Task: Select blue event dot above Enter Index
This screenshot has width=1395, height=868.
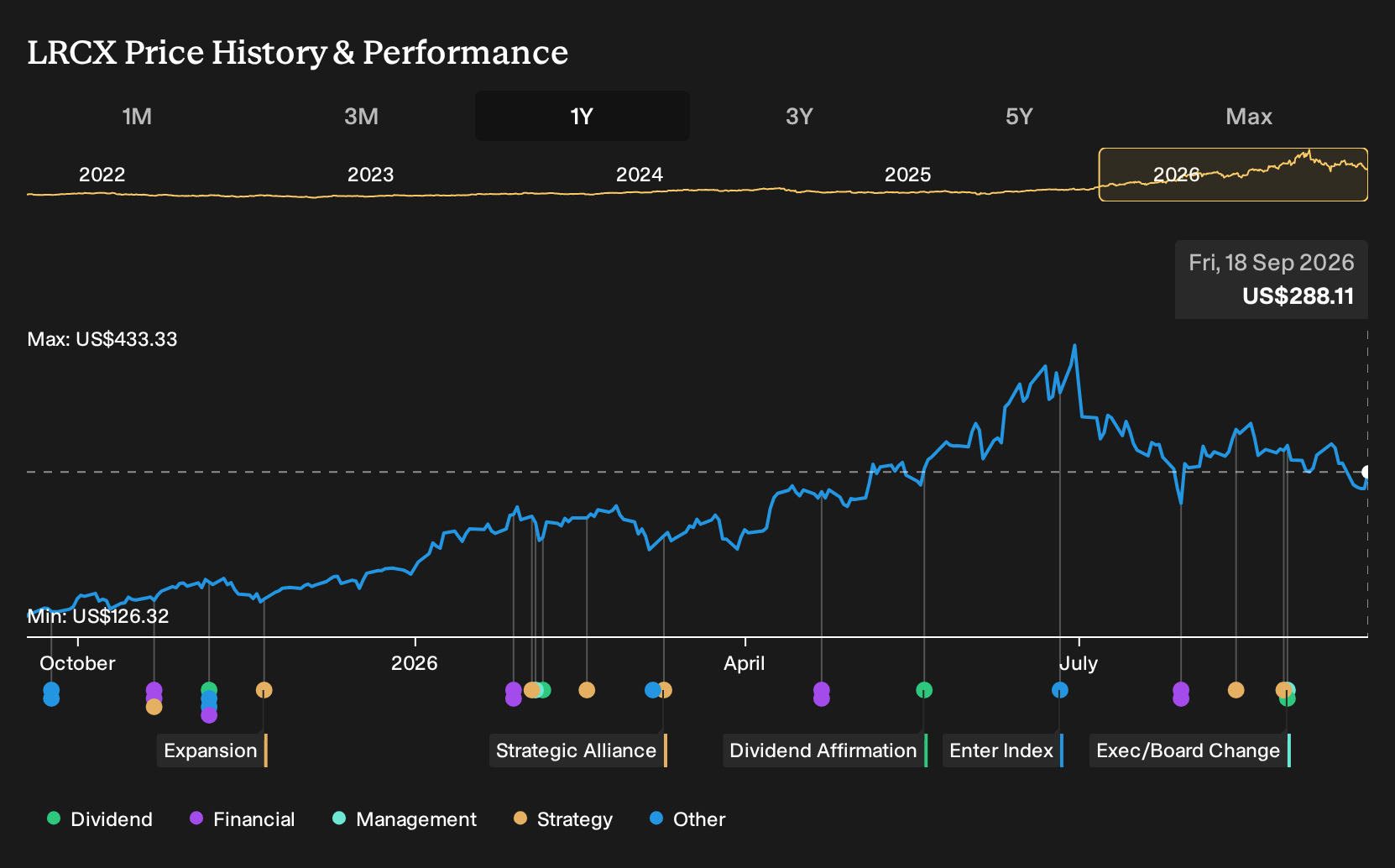Action: (x=1060, y=690)
